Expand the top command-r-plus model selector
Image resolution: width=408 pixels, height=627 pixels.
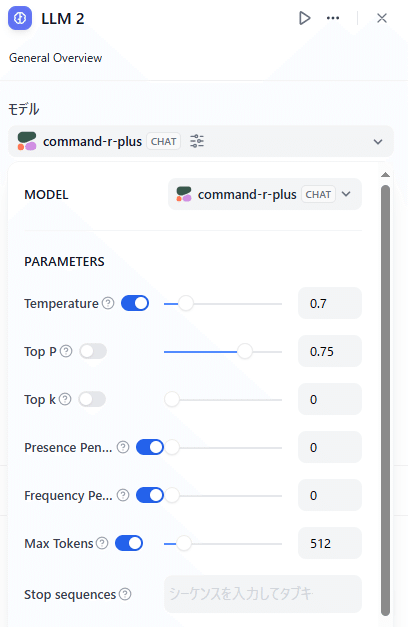201,141
